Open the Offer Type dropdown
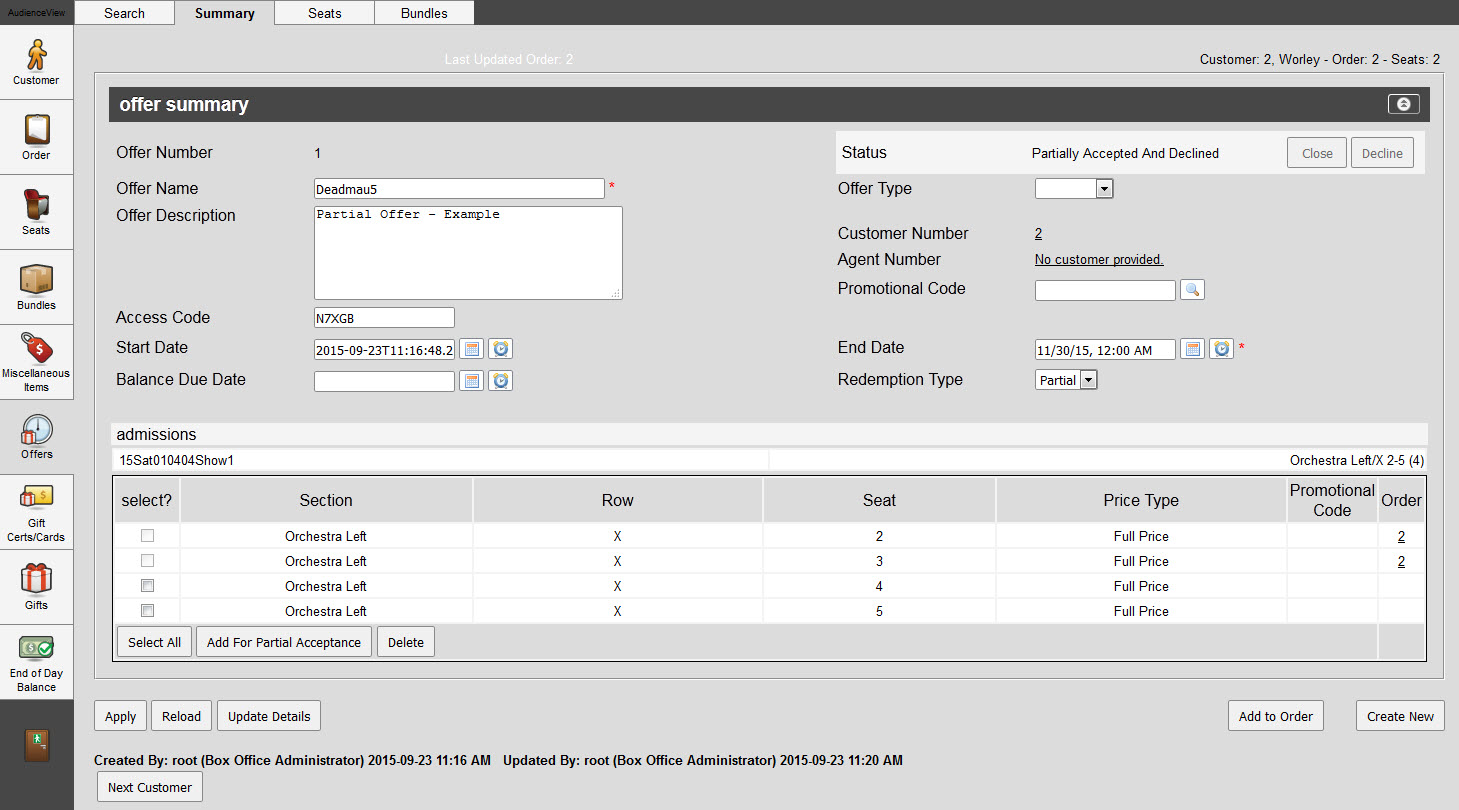This screenshot has width=1459, height=810. pos(1074,189)
